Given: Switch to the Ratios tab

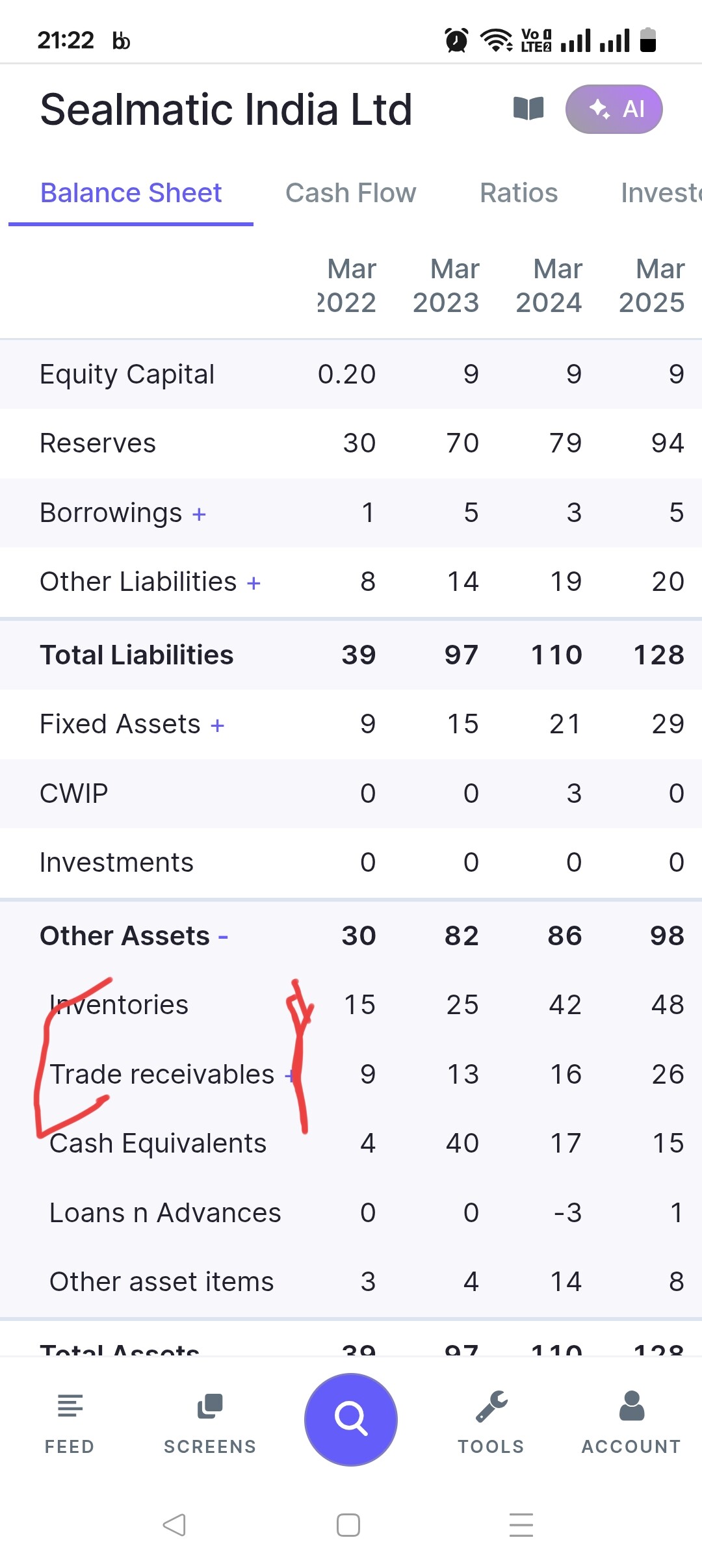Looking at the screenshot, I should click(x=519, y=193).
